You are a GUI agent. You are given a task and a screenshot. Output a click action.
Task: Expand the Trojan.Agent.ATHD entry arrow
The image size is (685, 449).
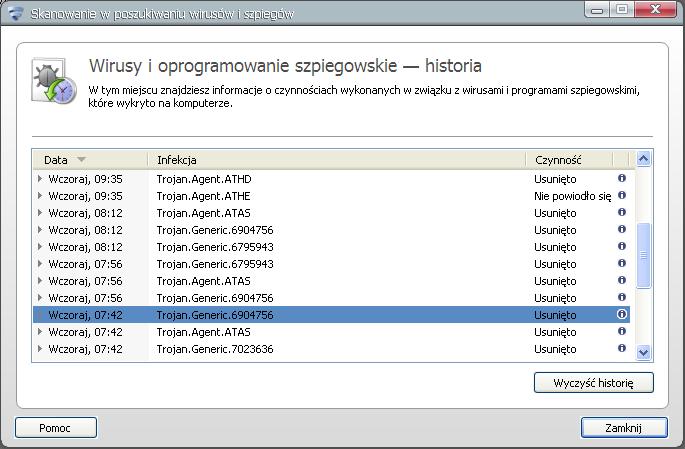point(40,179)
